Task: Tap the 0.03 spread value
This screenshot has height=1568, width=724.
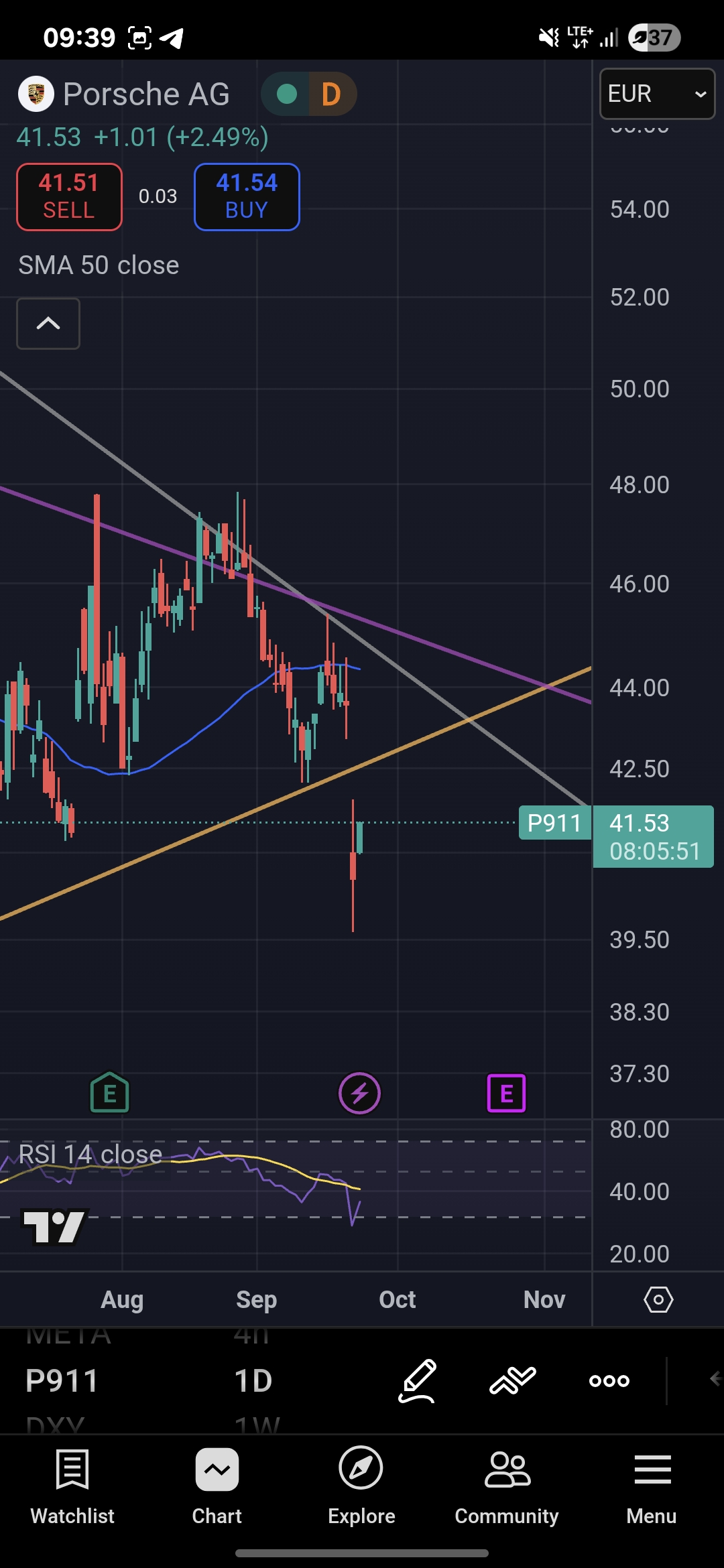Action: tap(158, 196)
